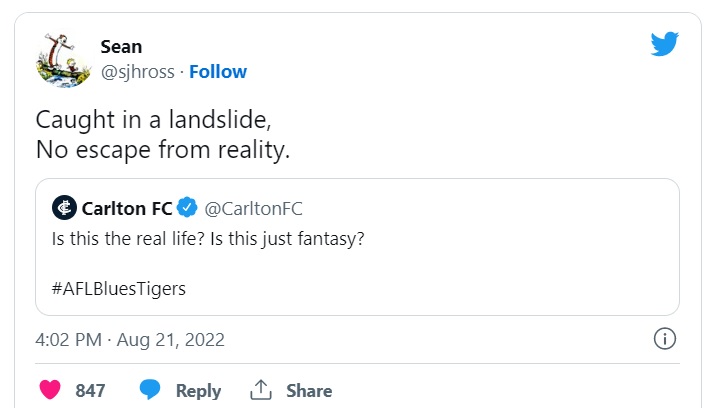This screenshot has height=408, width=707.
Task: Click the share arrow icon
Action: click(261, 390)
